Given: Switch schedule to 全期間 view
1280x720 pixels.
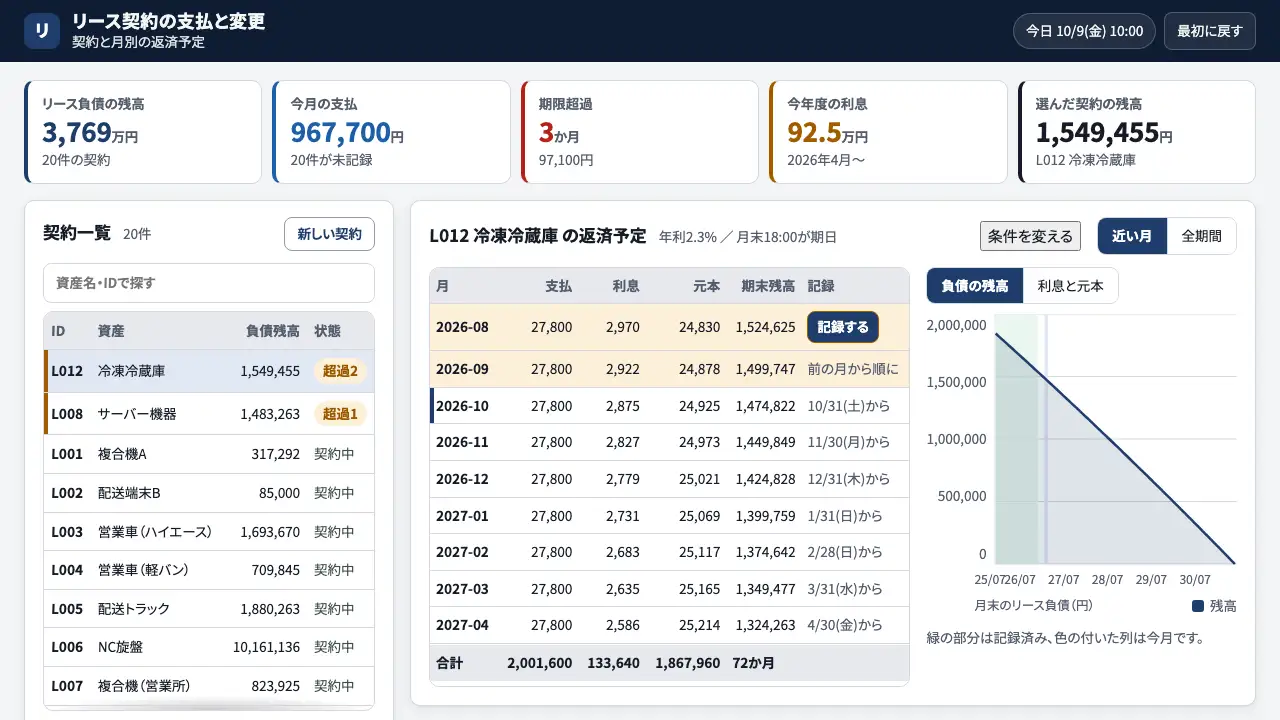Looking at the screenshot, I should (x=1201, y=236).
